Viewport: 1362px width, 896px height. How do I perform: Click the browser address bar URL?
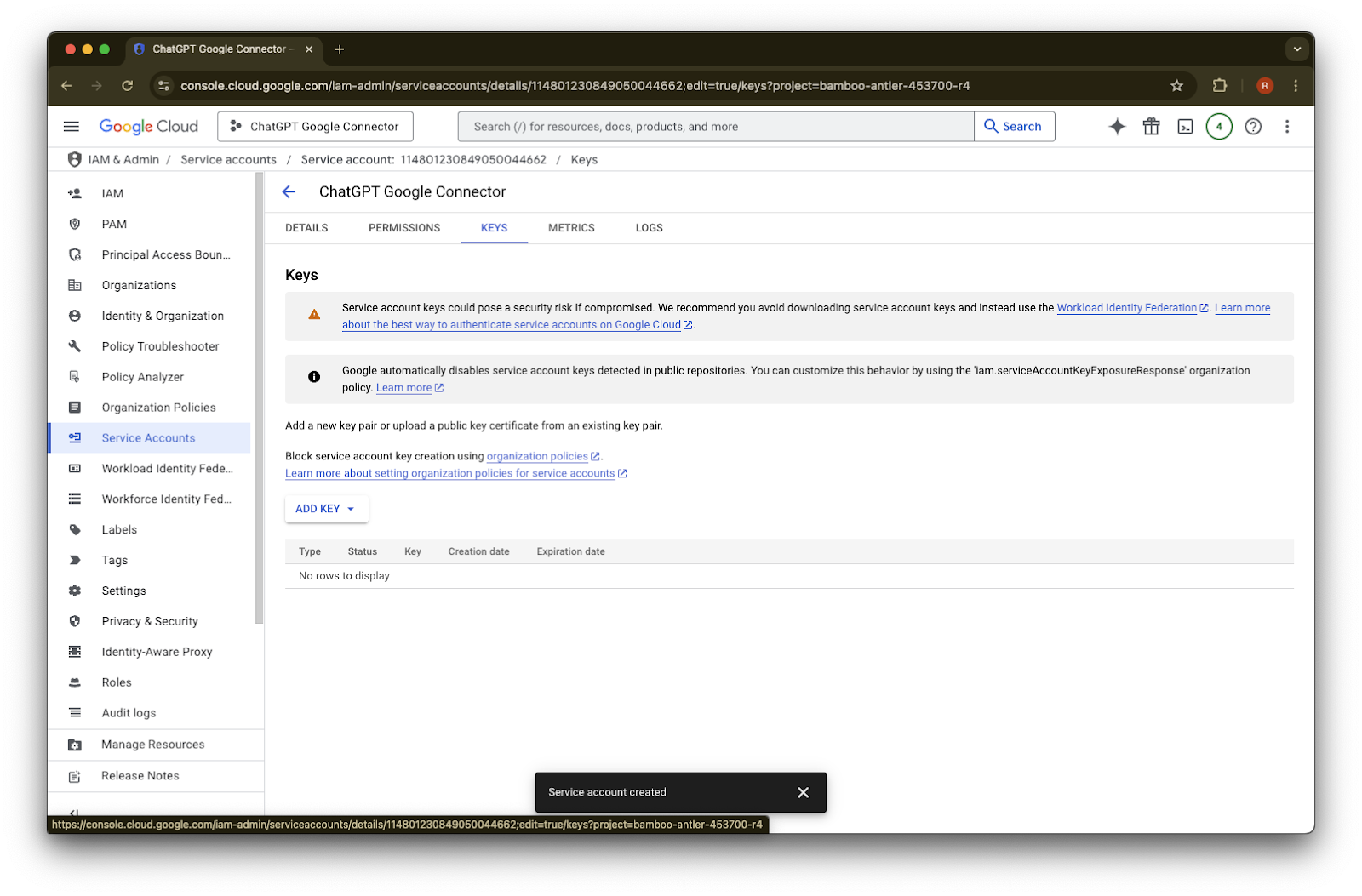(x=575, y=86)
